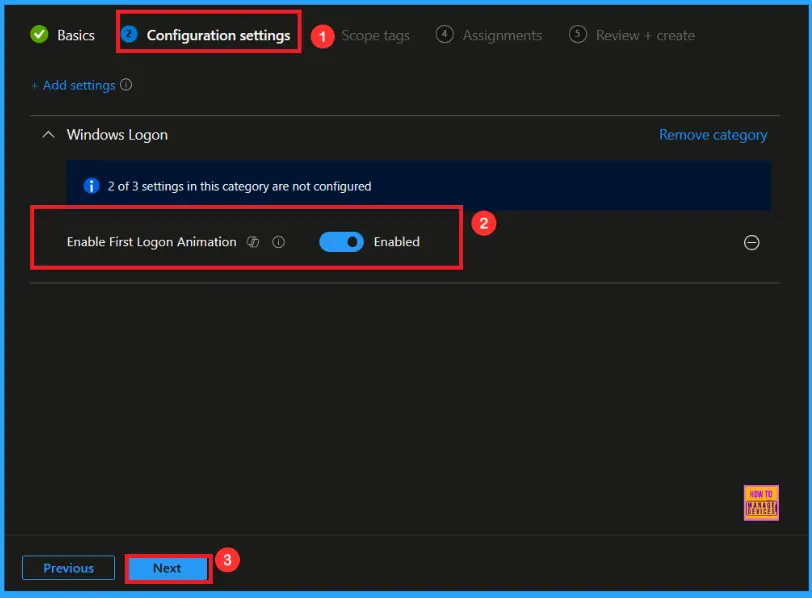
Task: Click the step 5 circle icon before Review + create
Action: click(578, 34)
